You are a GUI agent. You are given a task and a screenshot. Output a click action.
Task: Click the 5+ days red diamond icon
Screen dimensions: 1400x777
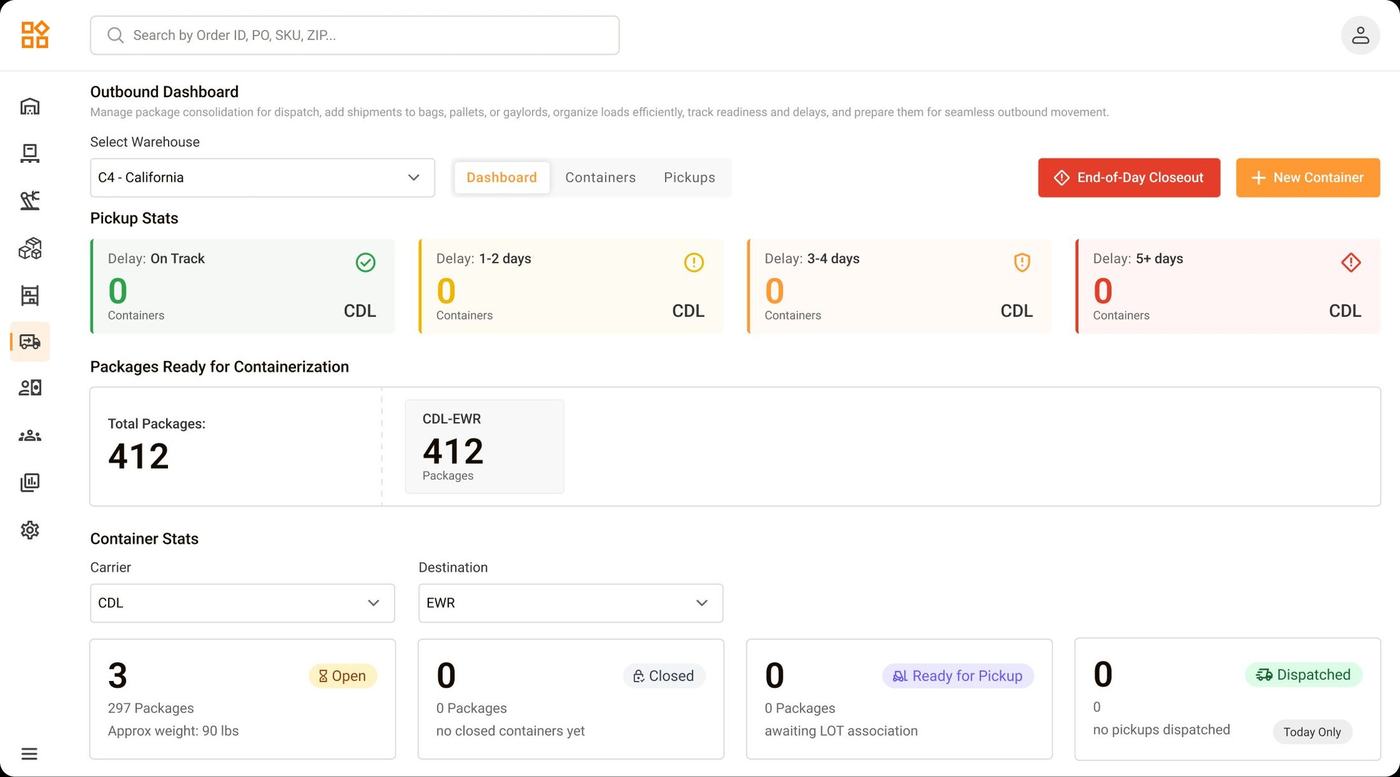pyautogui.click(x=1351, y=262)
